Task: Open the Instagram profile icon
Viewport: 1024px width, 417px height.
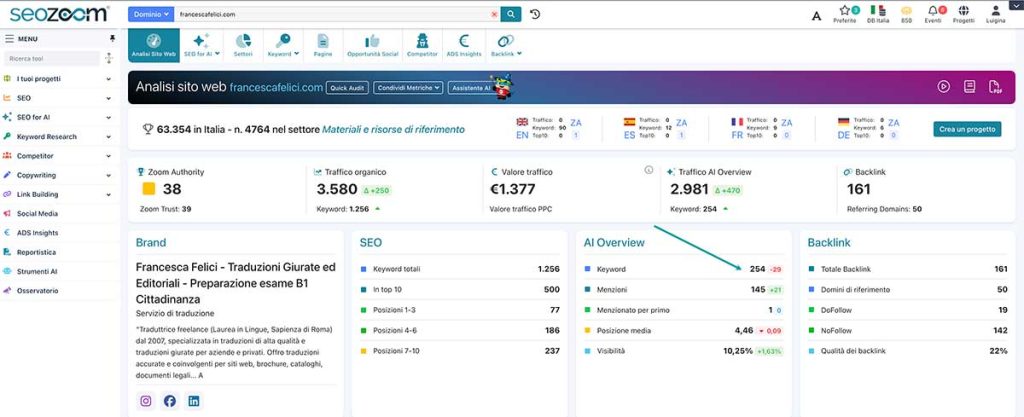Action: point(146,401)
